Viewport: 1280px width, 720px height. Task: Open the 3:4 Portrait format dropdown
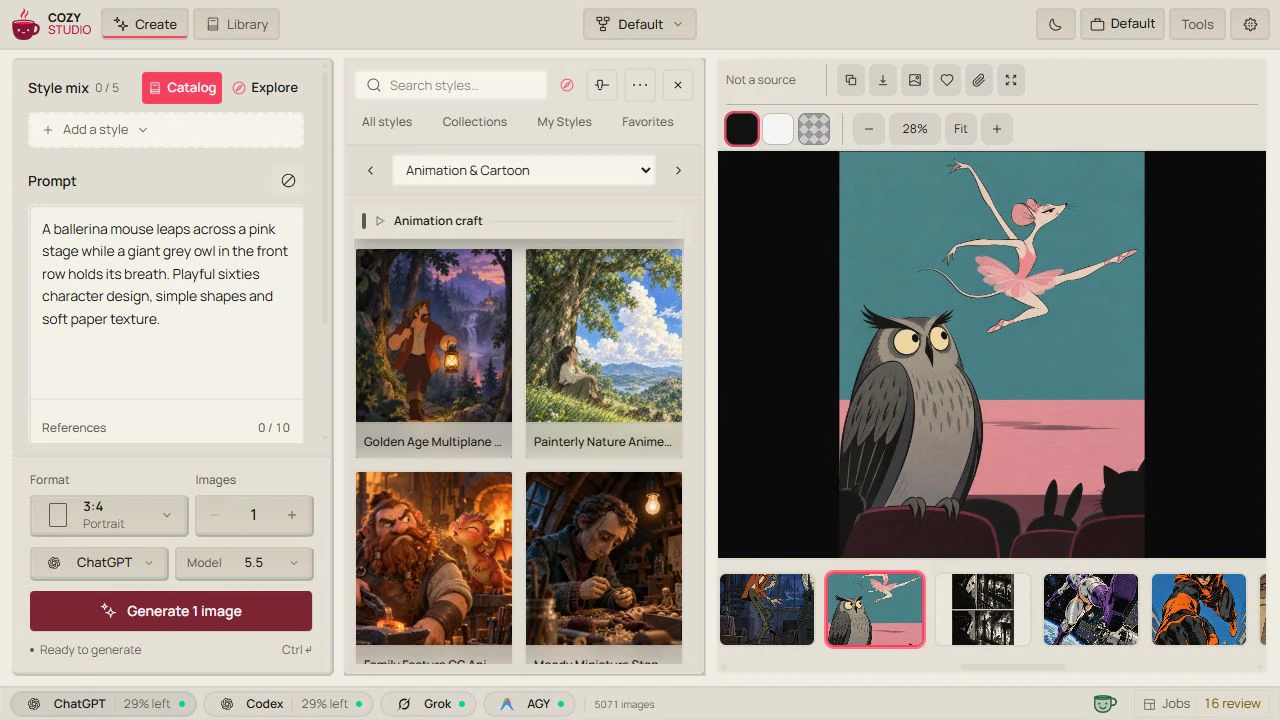point(109,515)
